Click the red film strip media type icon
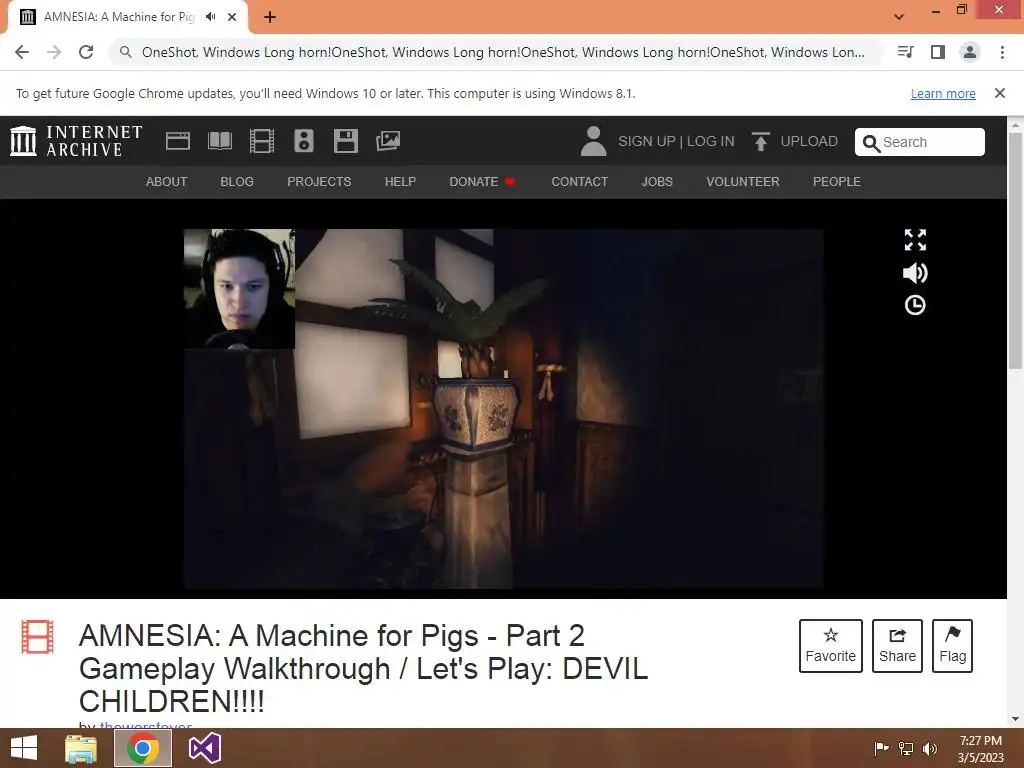The height and width of the screenshot is (768, 1024). point(37,637)
